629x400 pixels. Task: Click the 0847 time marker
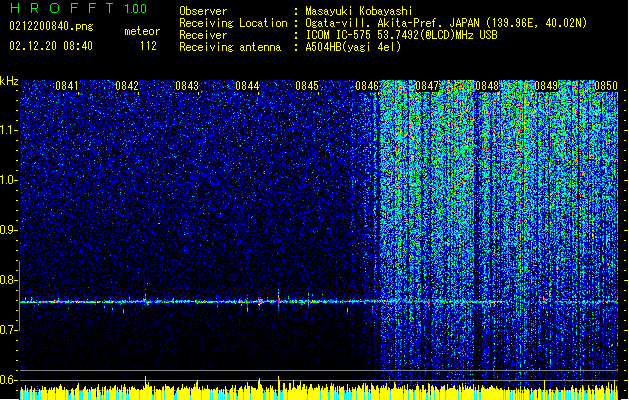427,86
